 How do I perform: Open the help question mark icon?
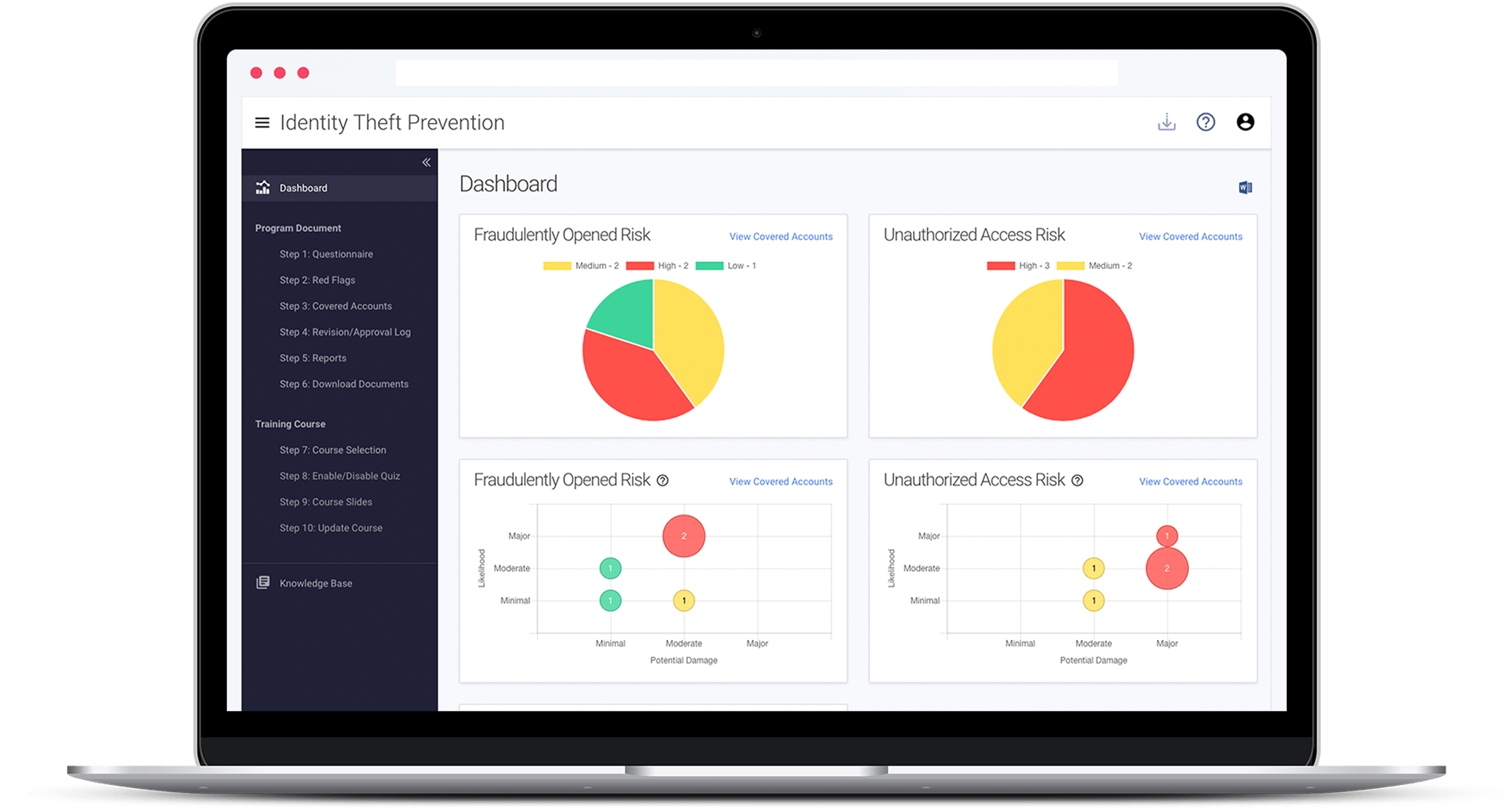pos(1205,122)
